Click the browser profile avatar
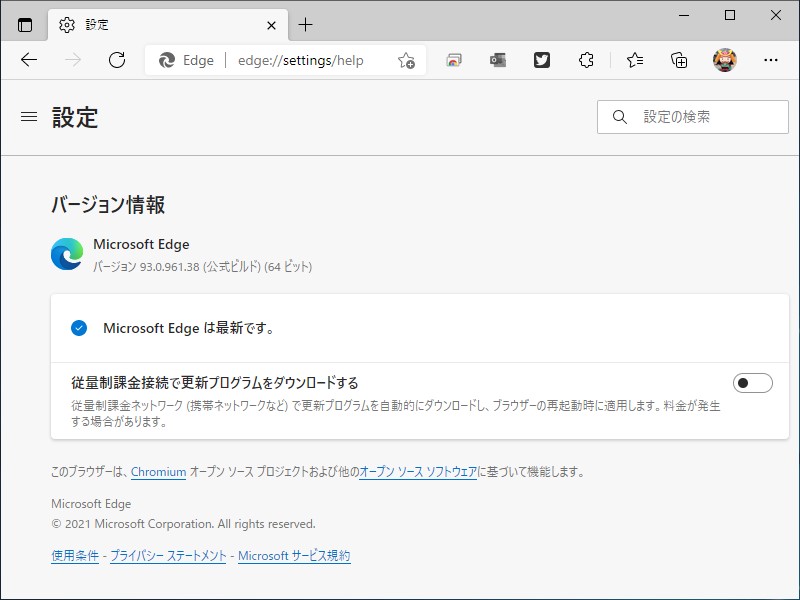The height and width of the screenshot is (600, 800). tap(724, 60)
